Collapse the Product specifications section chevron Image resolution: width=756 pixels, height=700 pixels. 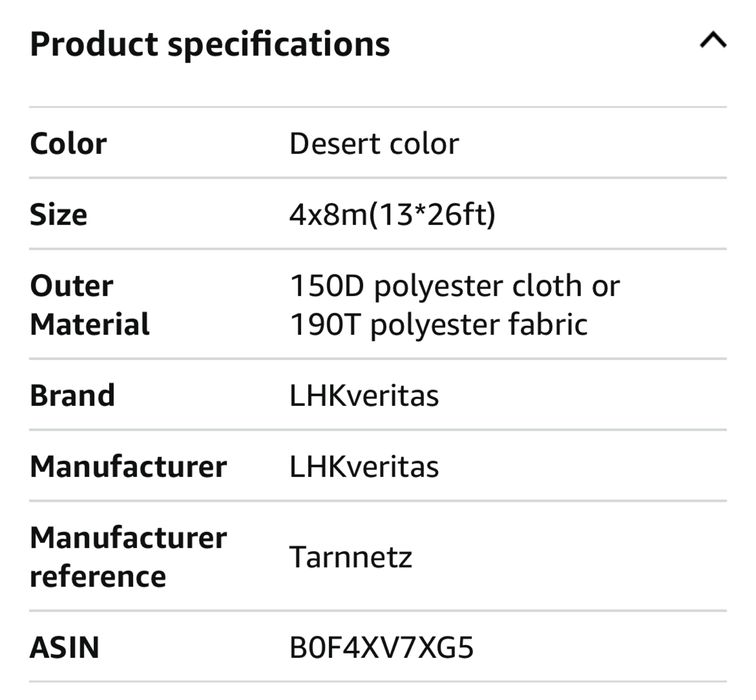(712, 42)
